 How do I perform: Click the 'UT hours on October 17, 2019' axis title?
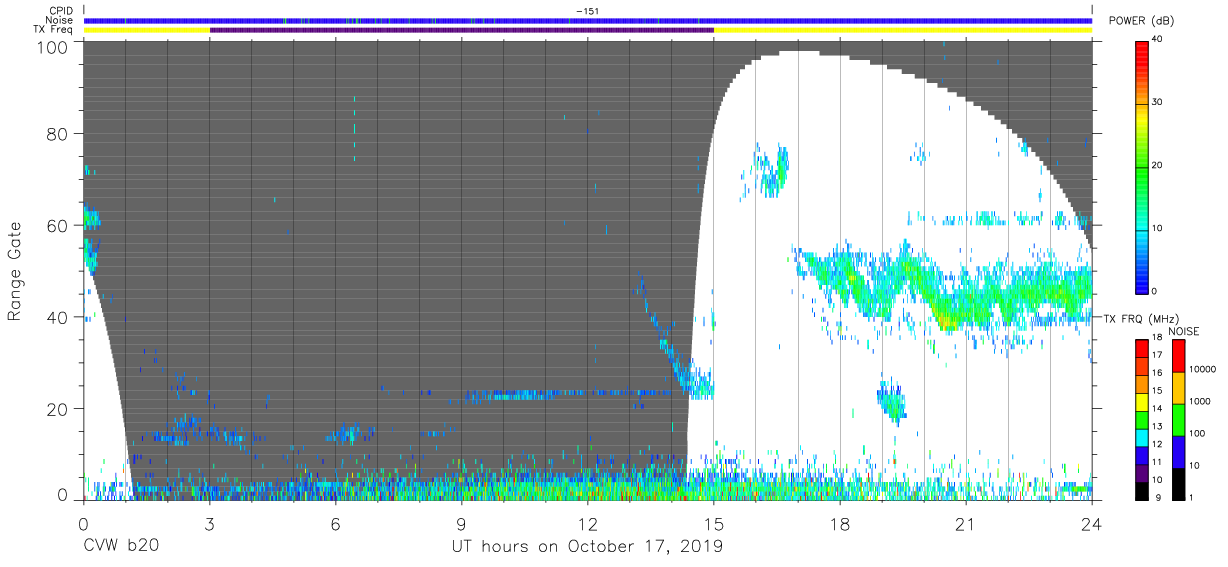(x=587, y=547)
